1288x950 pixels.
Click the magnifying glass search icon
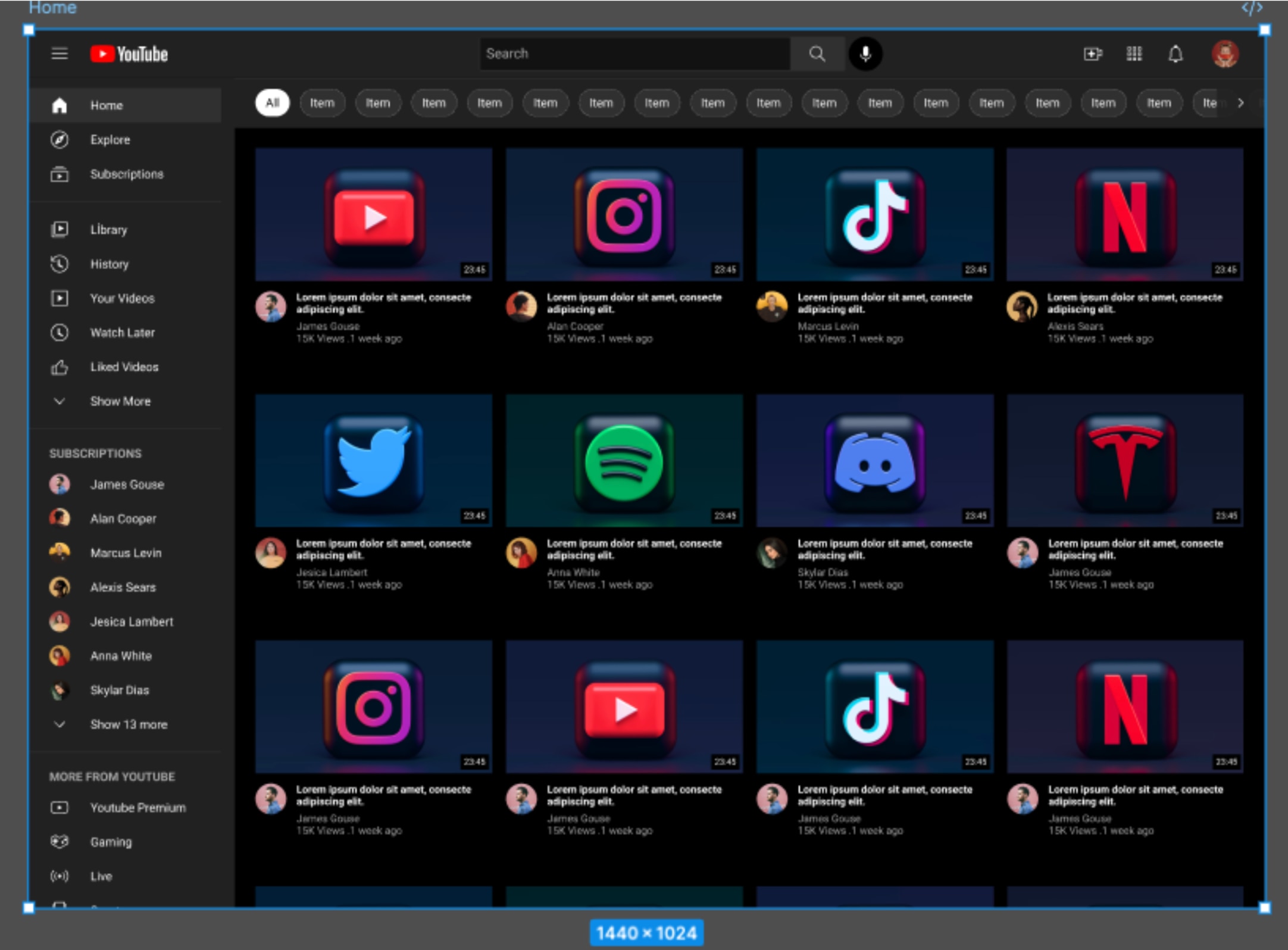point(818,54)
